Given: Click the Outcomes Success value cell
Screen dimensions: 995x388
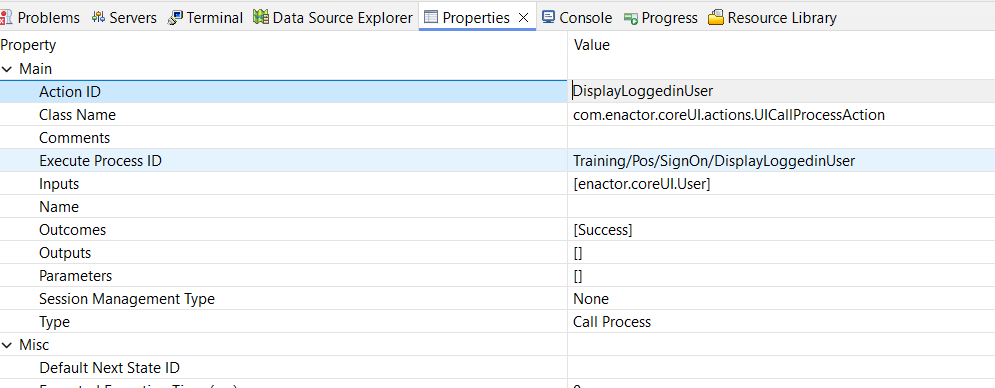Looking at the screenshot, I should pos(781,230).
